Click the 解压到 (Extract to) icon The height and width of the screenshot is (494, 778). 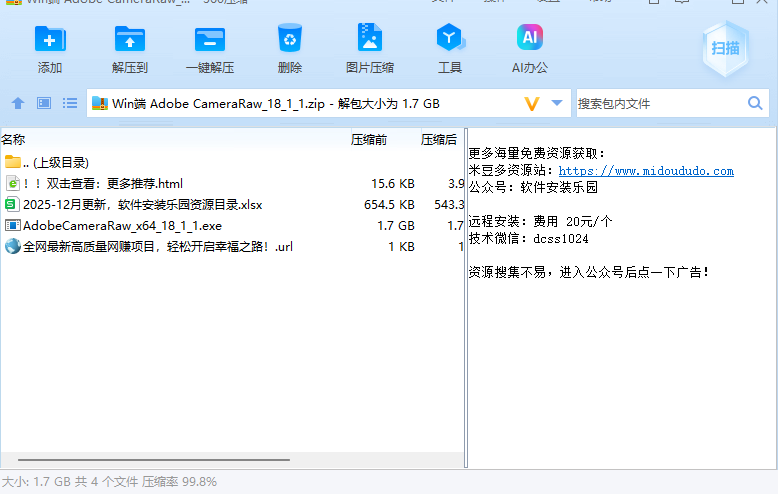coord(130,40)
